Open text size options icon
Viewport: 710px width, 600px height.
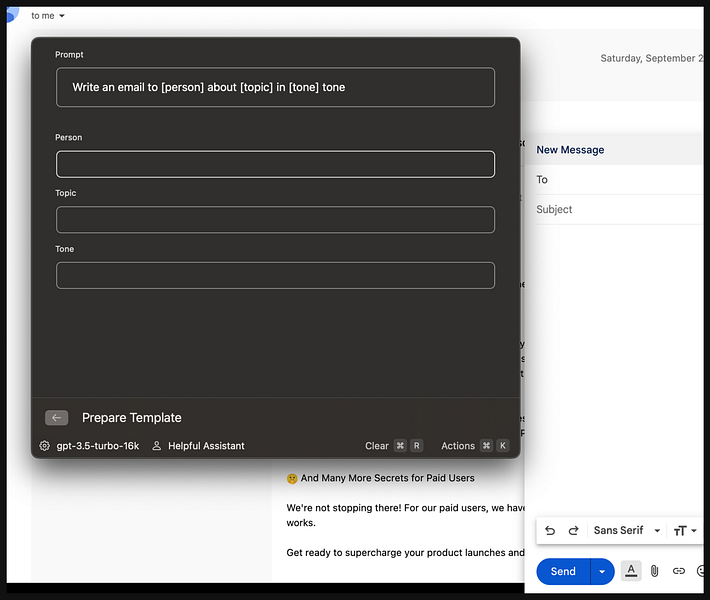pyautogui.click(x=685, y=531)
